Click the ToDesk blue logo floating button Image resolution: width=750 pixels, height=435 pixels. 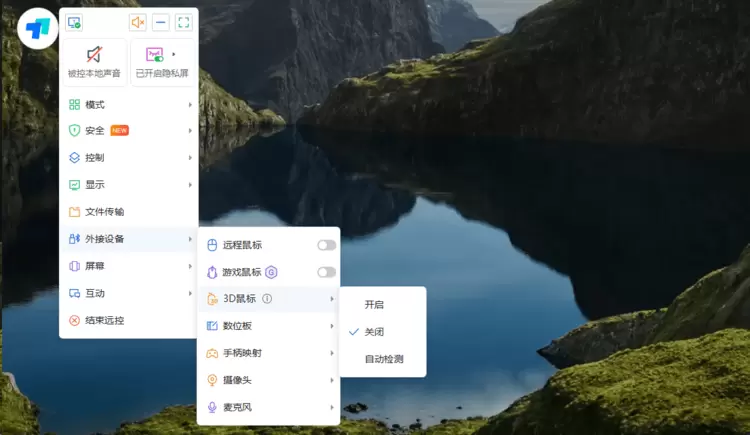tap(37, 27)
